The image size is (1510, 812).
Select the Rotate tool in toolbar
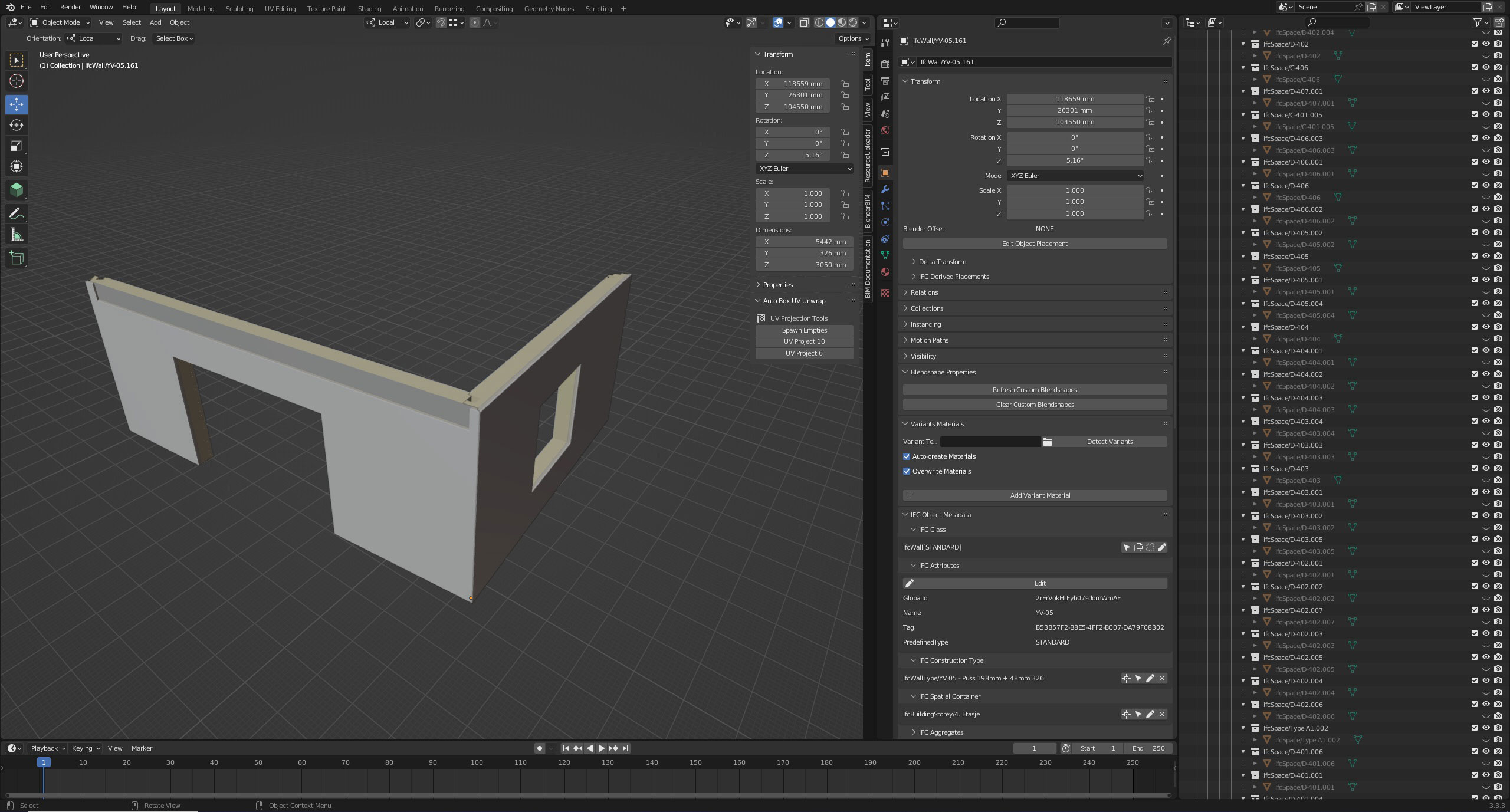(17, 125)
